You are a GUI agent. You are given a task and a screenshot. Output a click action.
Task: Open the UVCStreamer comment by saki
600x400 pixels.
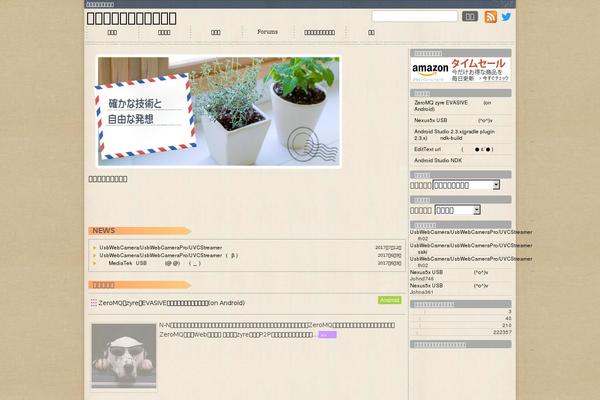point(471,248)
